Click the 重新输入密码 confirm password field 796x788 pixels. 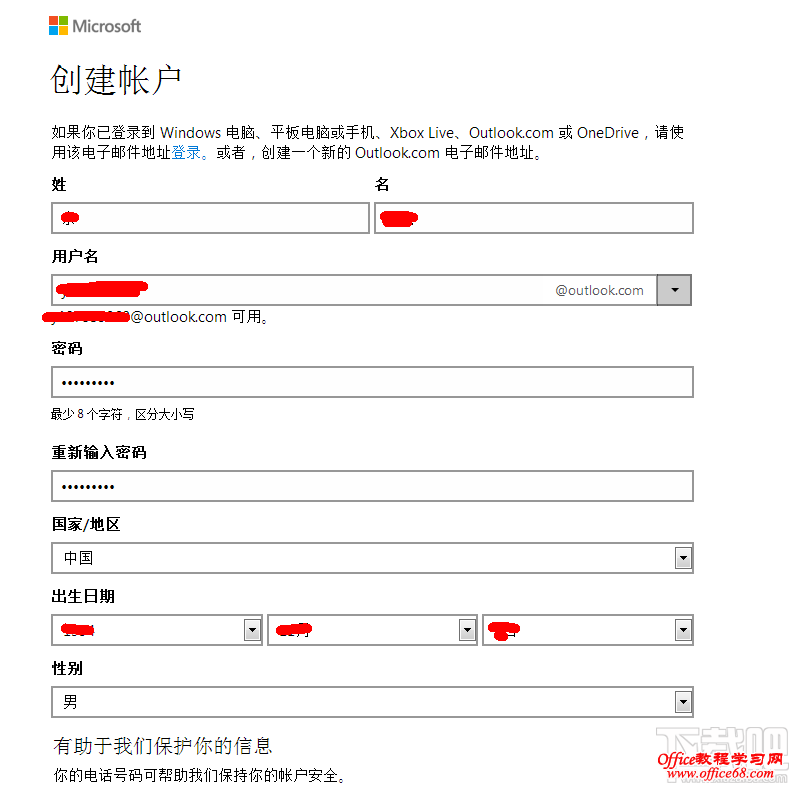(x=372, y=486)
